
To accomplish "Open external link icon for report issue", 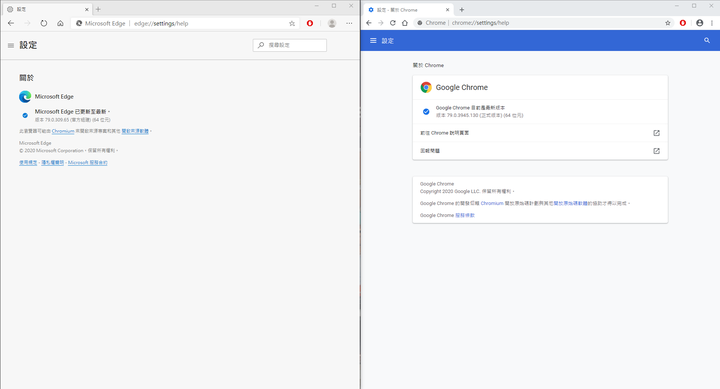I will click(x=657, y=151).
